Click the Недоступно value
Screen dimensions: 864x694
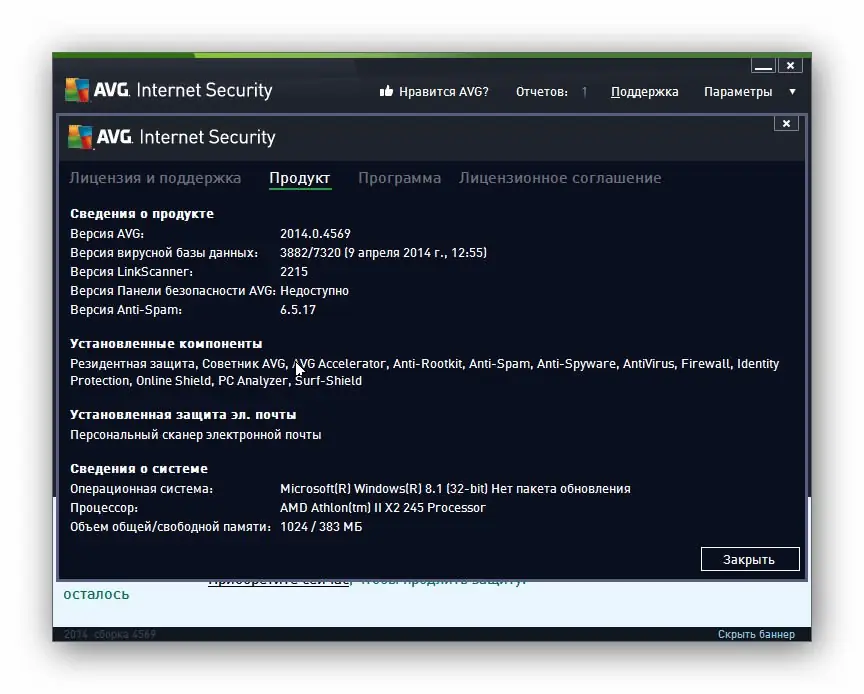314,290
